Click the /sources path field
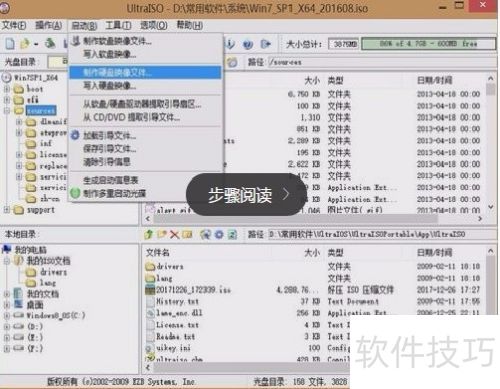The height and width of the screenshot is (389, 500). [382, 62]
